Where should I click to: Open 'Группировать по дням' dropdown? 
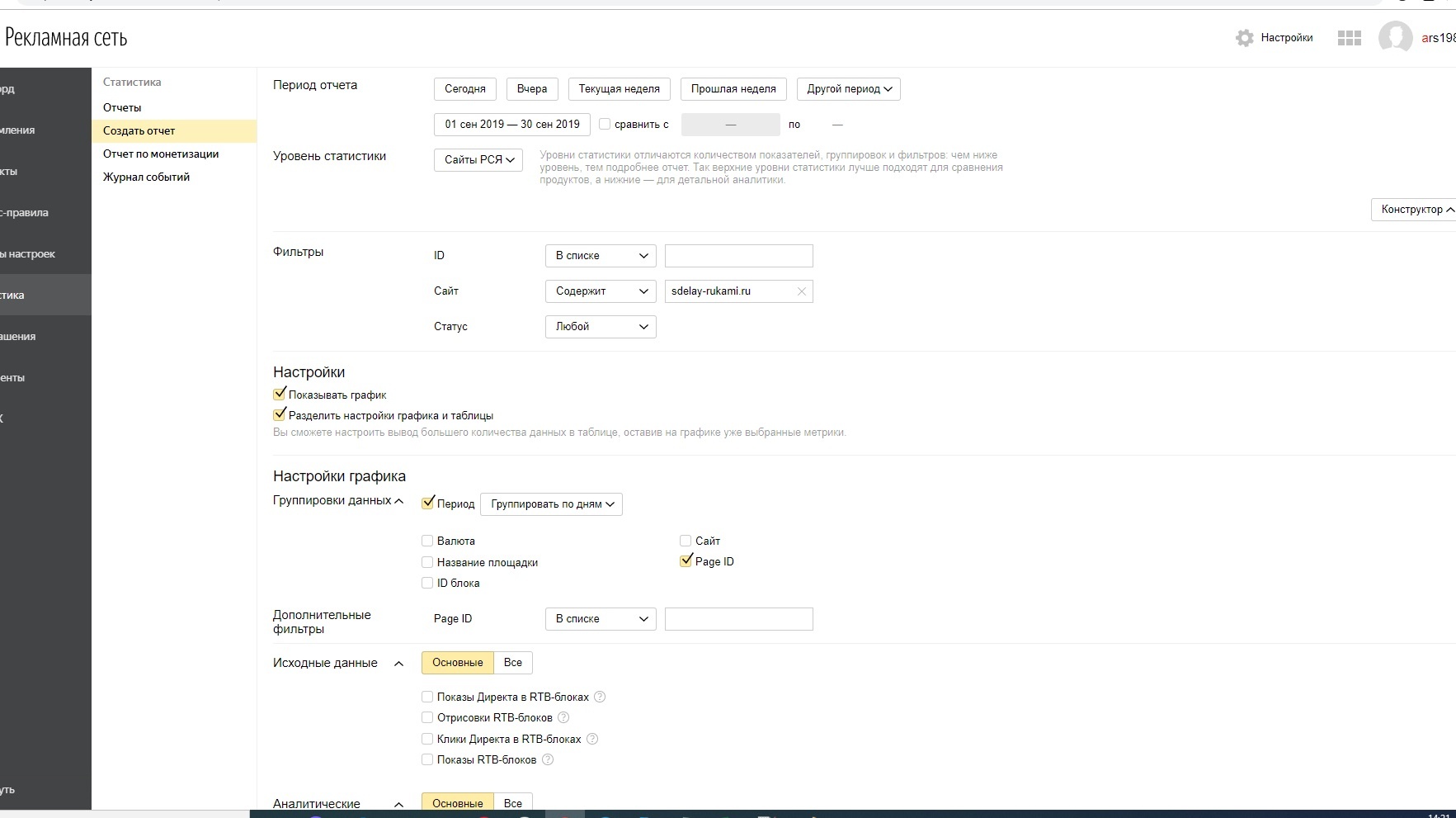pos(552,504)
